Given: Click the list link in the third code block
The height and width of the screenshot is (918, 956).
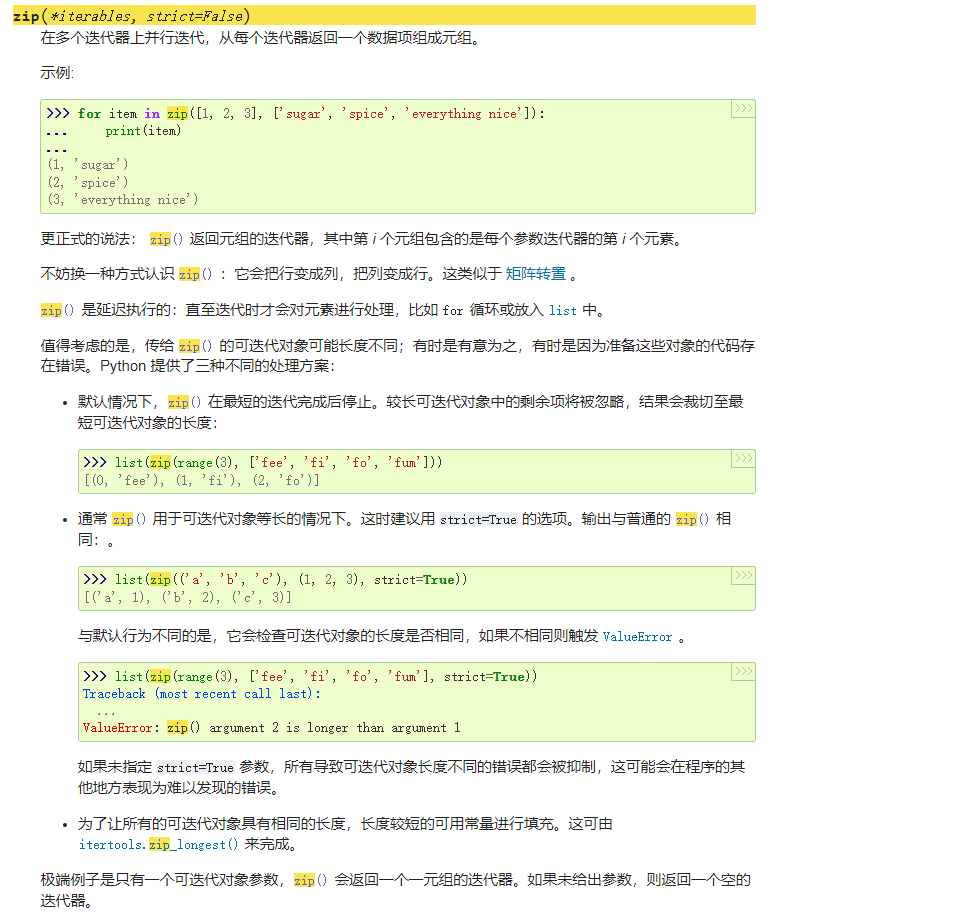Looking at the screenshot, I should [x=130, y=579].
